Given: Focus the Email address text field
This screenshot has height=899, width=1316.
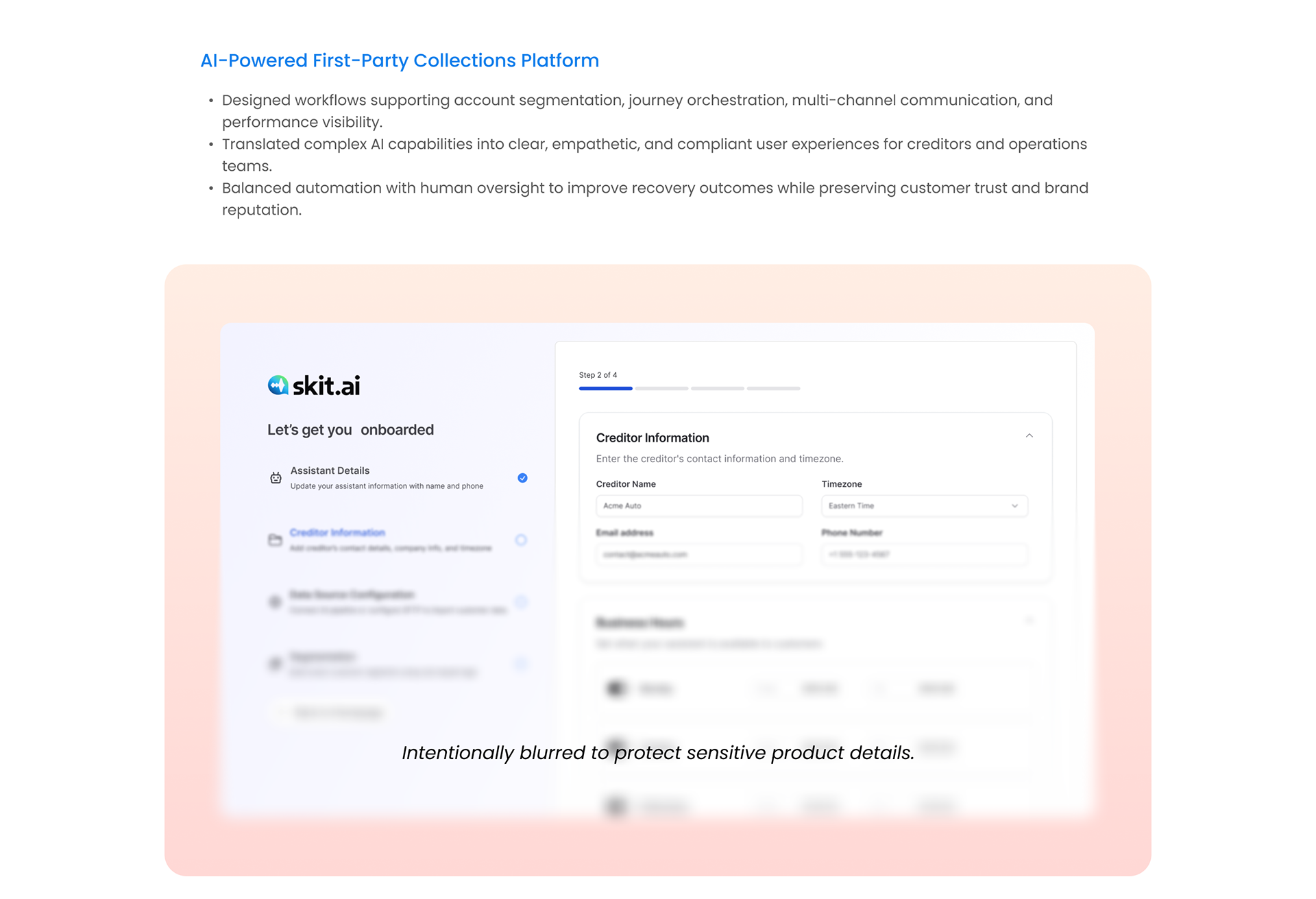Looking at the screenshot, I should click(698, 555).
